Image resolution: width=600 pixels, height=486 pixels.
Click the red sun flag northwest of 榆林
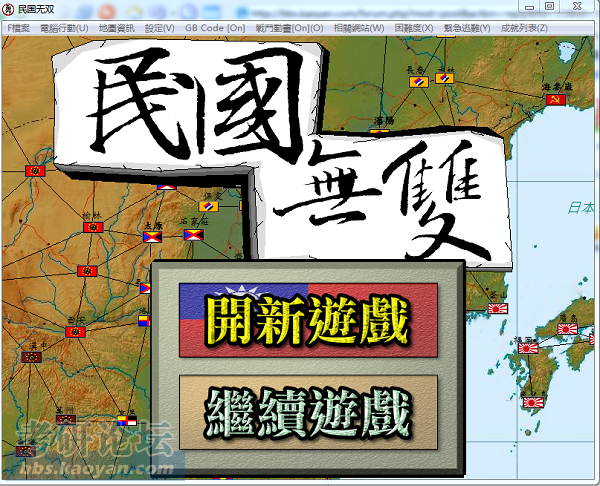[x=35, y=171]
